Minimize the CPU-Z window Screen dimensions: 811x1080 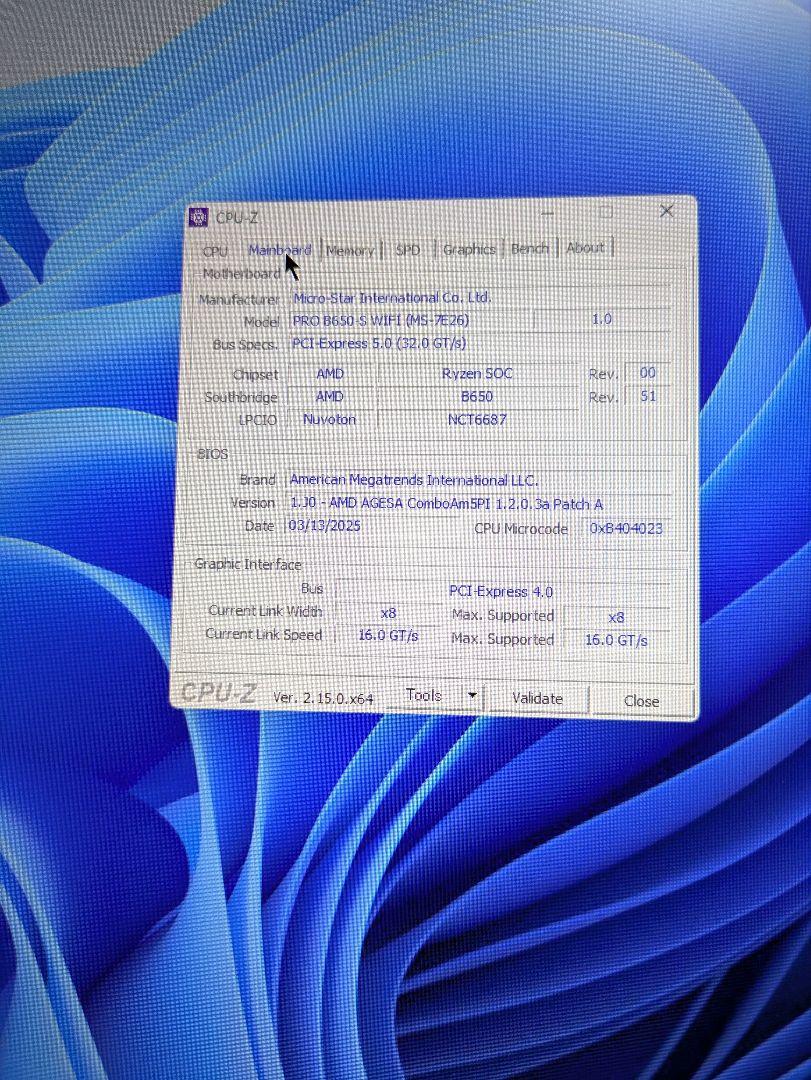[548, 214]
